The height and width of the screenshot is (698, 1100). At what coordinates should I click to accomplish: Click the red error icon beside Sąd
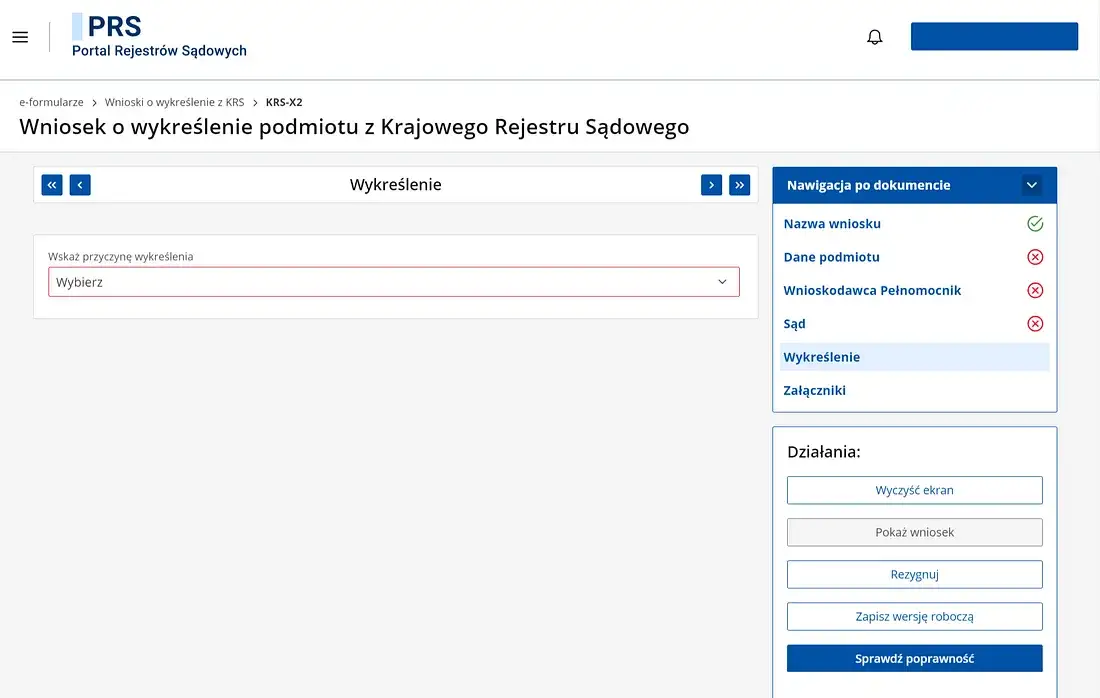1034,323
